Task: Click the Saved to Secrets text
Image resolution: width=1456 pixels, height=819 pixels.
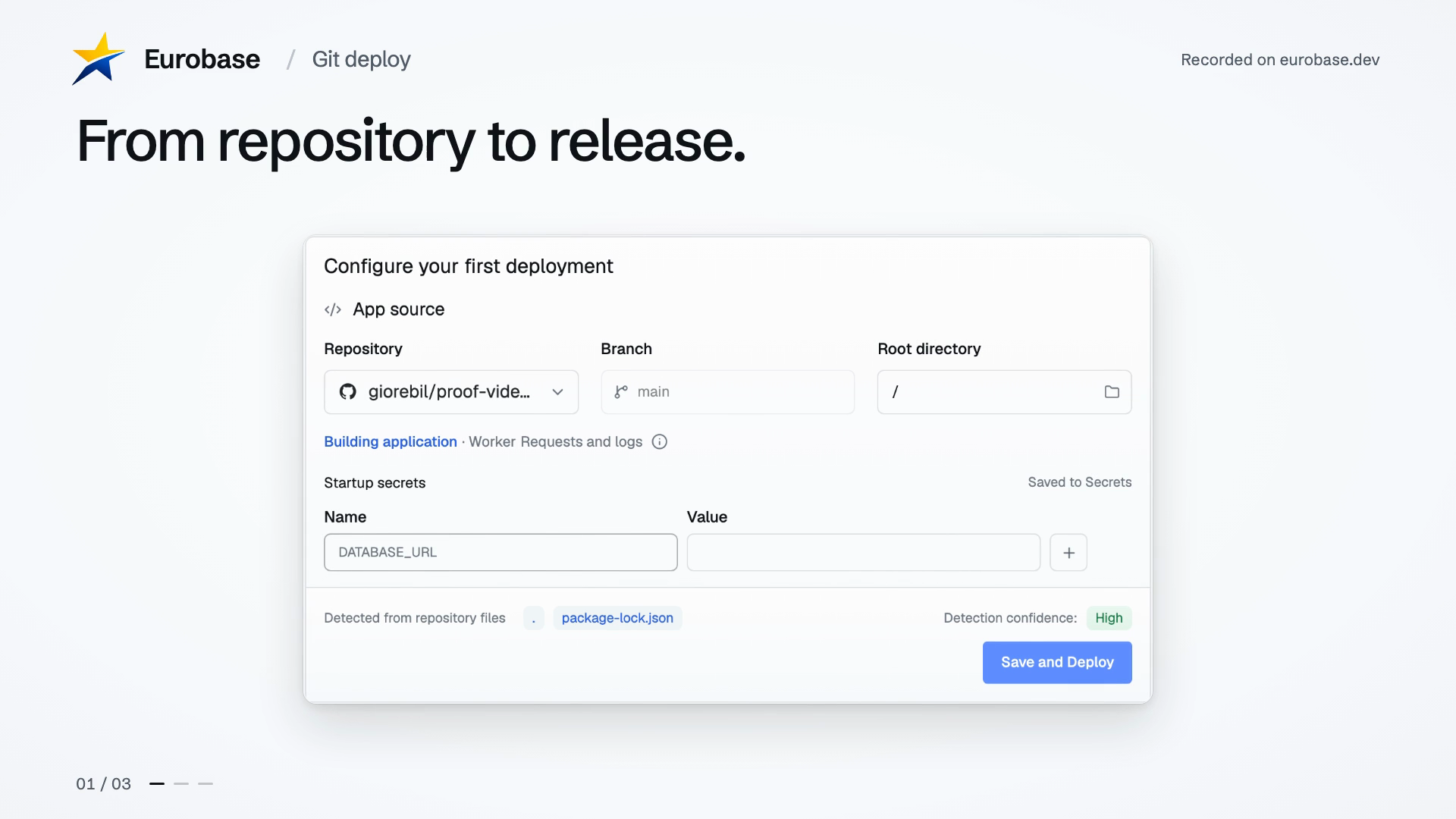Action: coord(1079,482)
